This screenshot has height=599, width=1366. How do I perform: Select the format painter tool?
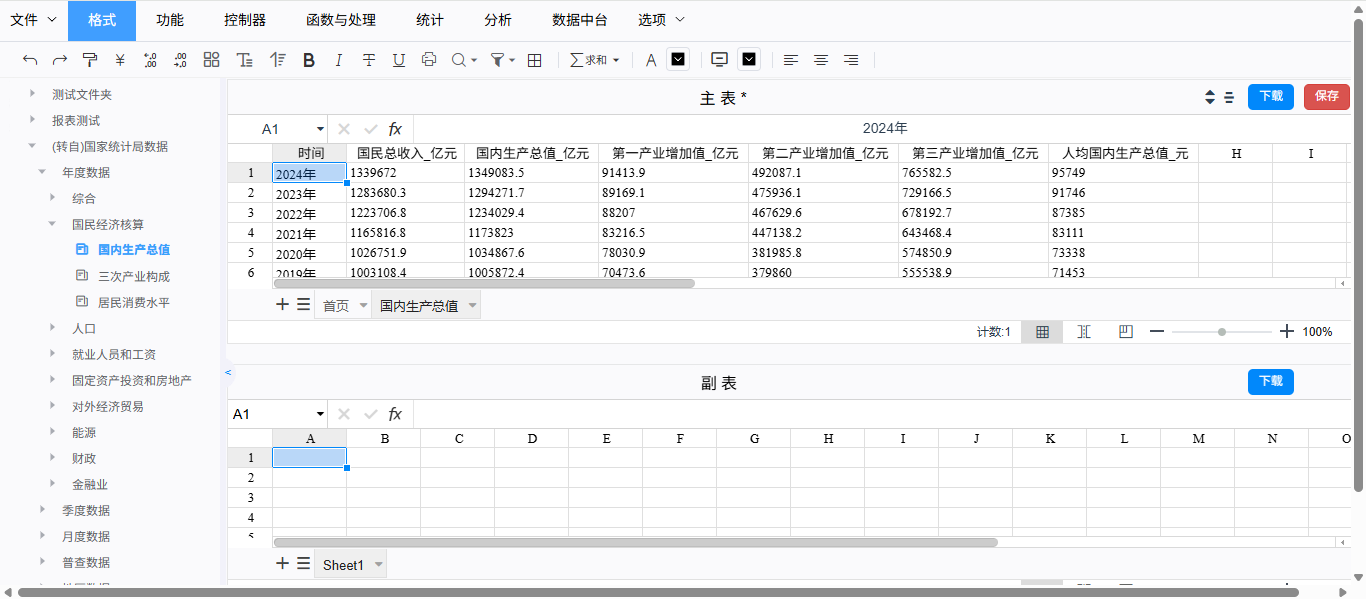coord(90,60)
